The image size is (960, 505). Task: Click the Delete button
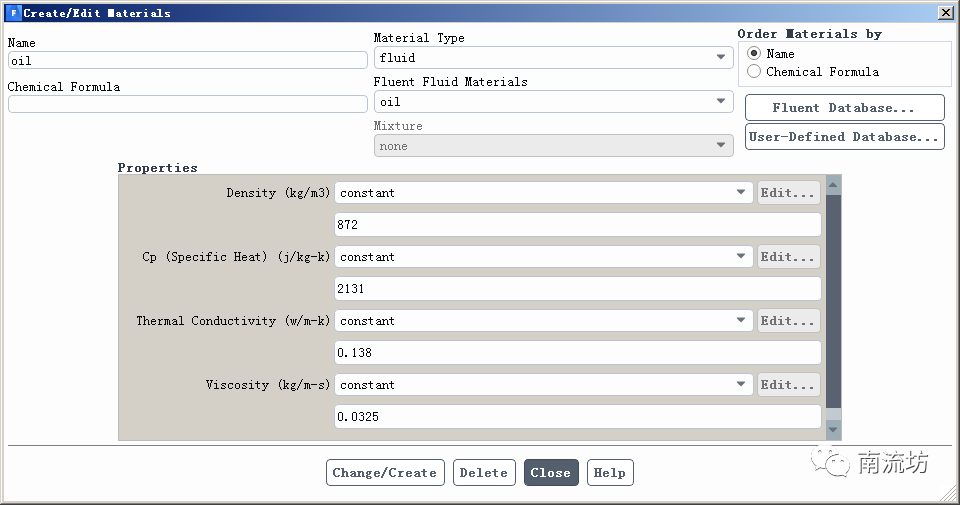pos(484,473)
